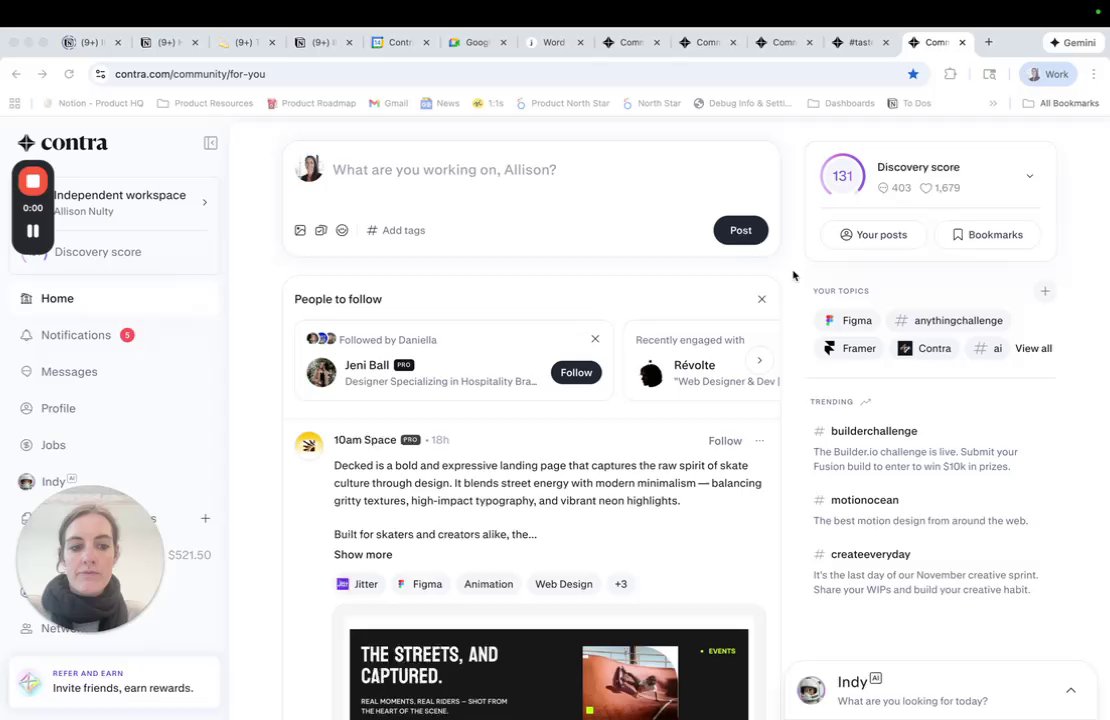Close the People to follow section
The image size is (1110, 720).
[762, 299]
